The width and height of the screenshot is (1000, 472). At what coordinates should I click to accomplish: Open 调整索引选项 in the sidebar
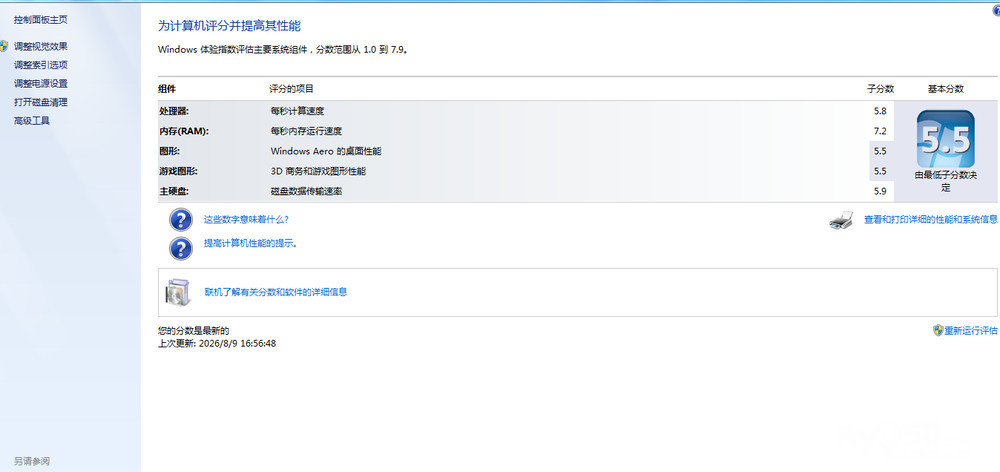coord(41,65)
